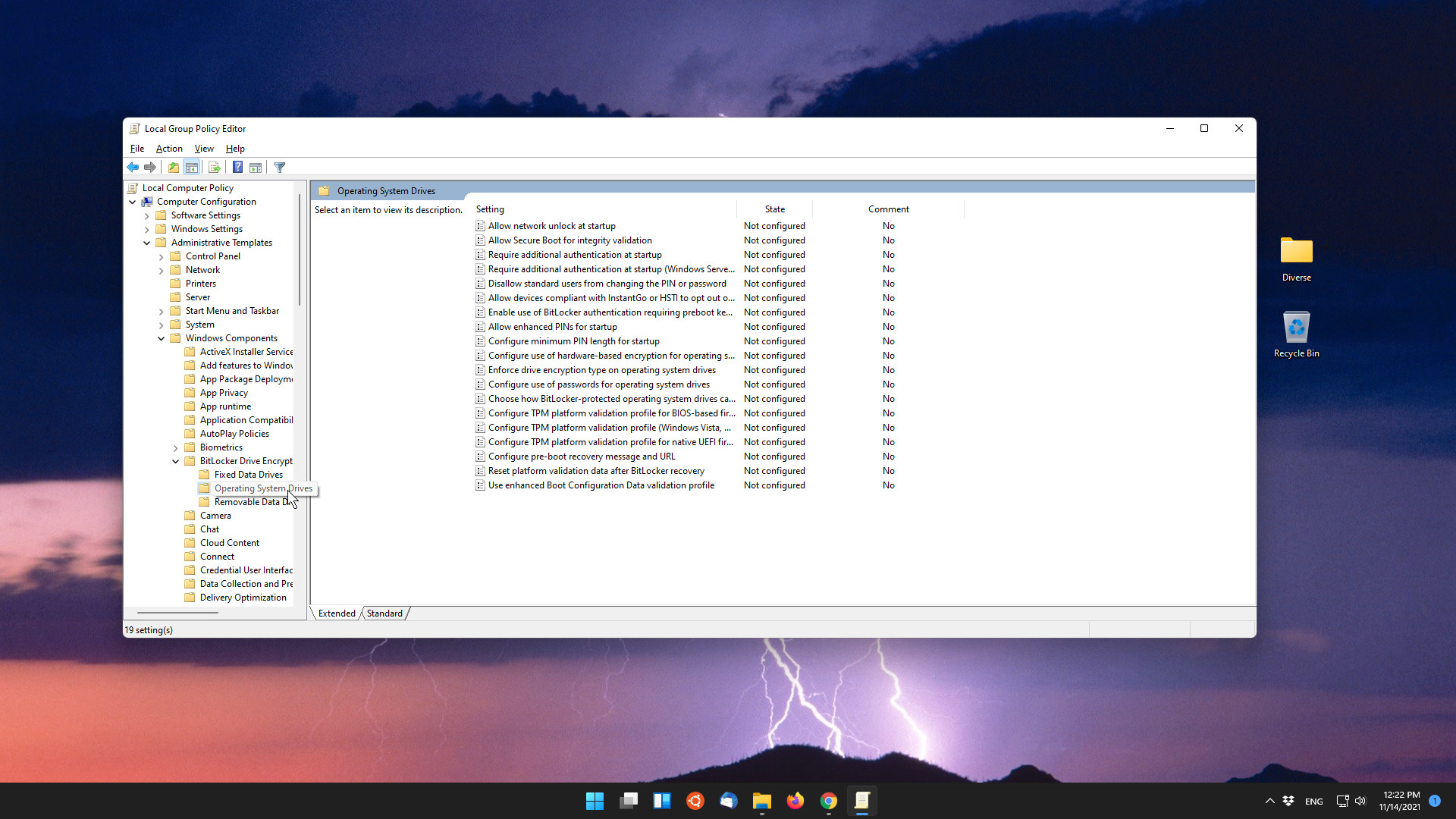This screenshot has height=819, width=1456.
Task: Open clock and date in taskbar
Action: click(x=1400, y=801)
